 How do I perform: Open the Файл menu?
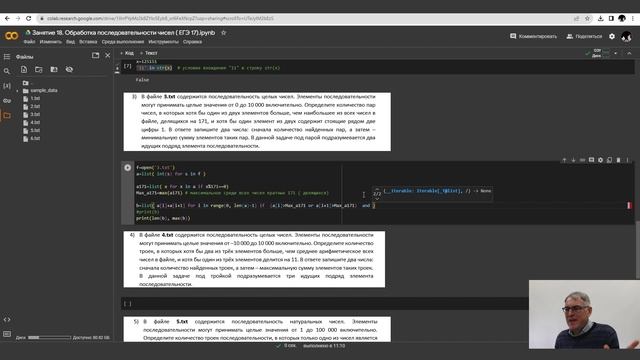29,42
